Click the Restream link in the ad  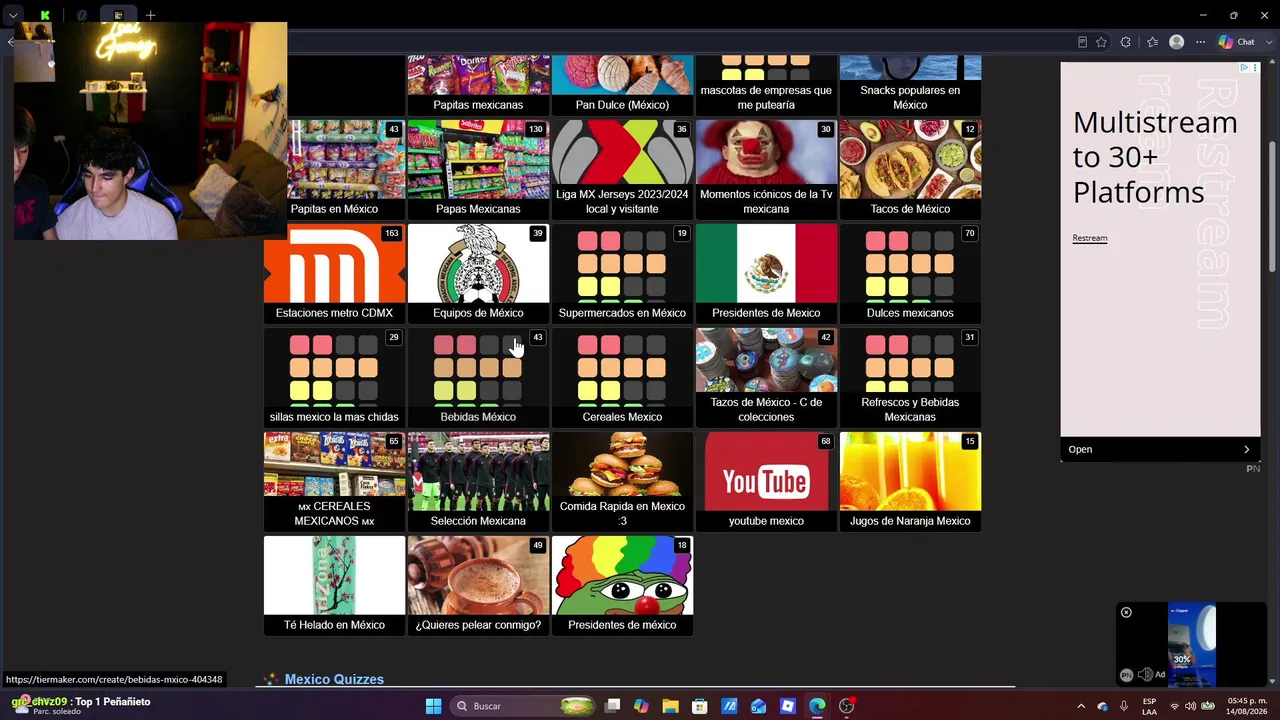pyautogui.click(x=1090, y=238)
